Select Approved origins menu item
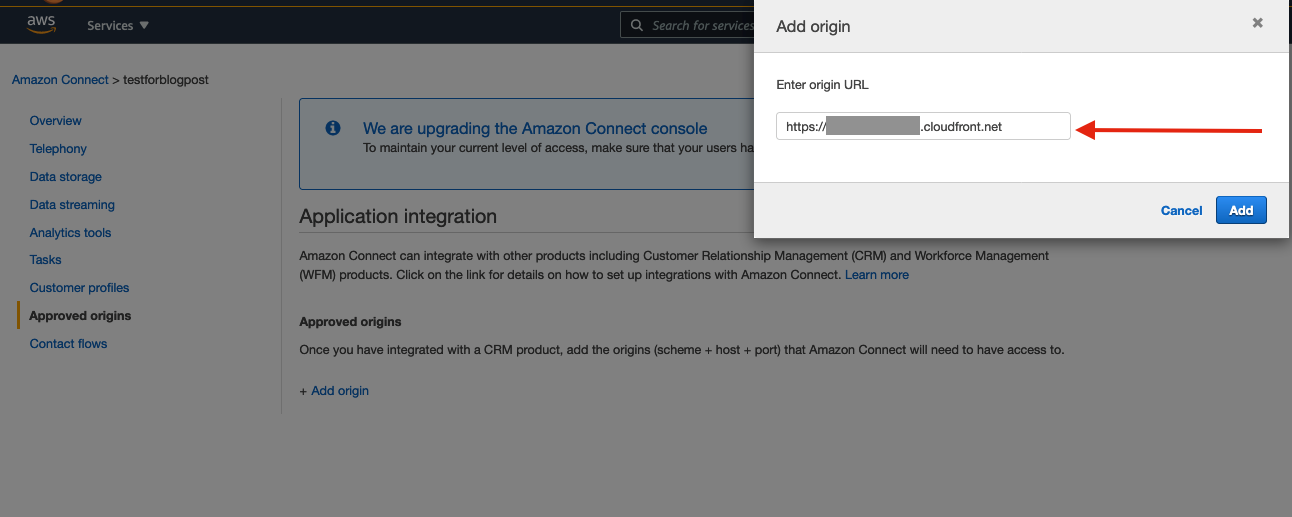 click(x=80, y=316)
